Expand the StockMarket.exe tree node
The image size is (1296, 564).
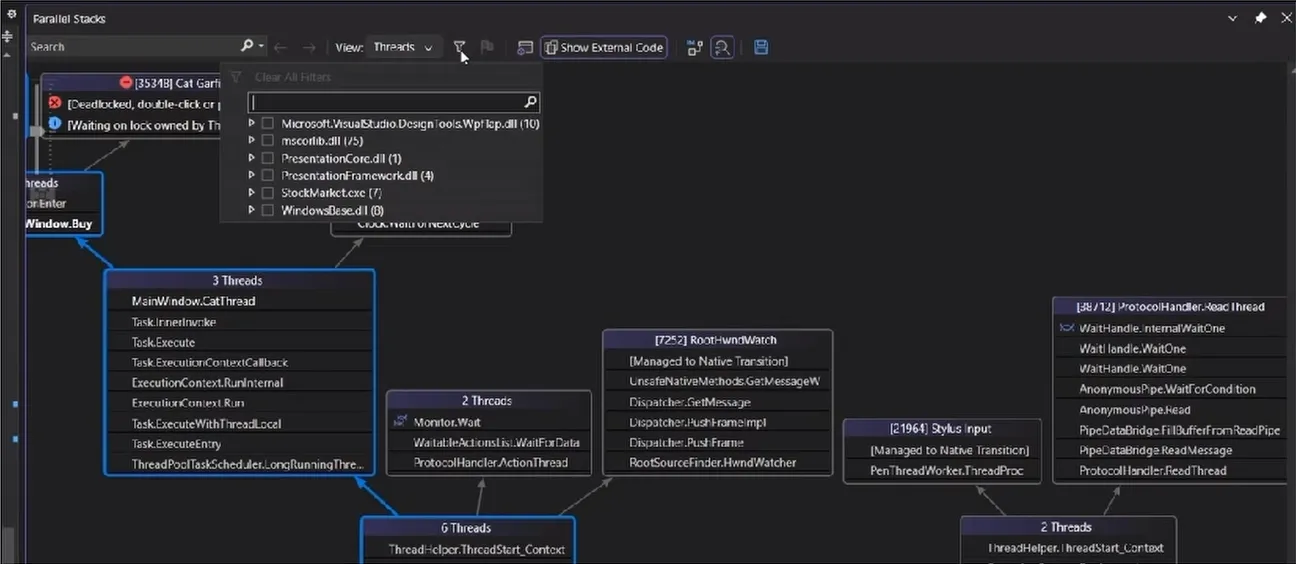[252, 192]
